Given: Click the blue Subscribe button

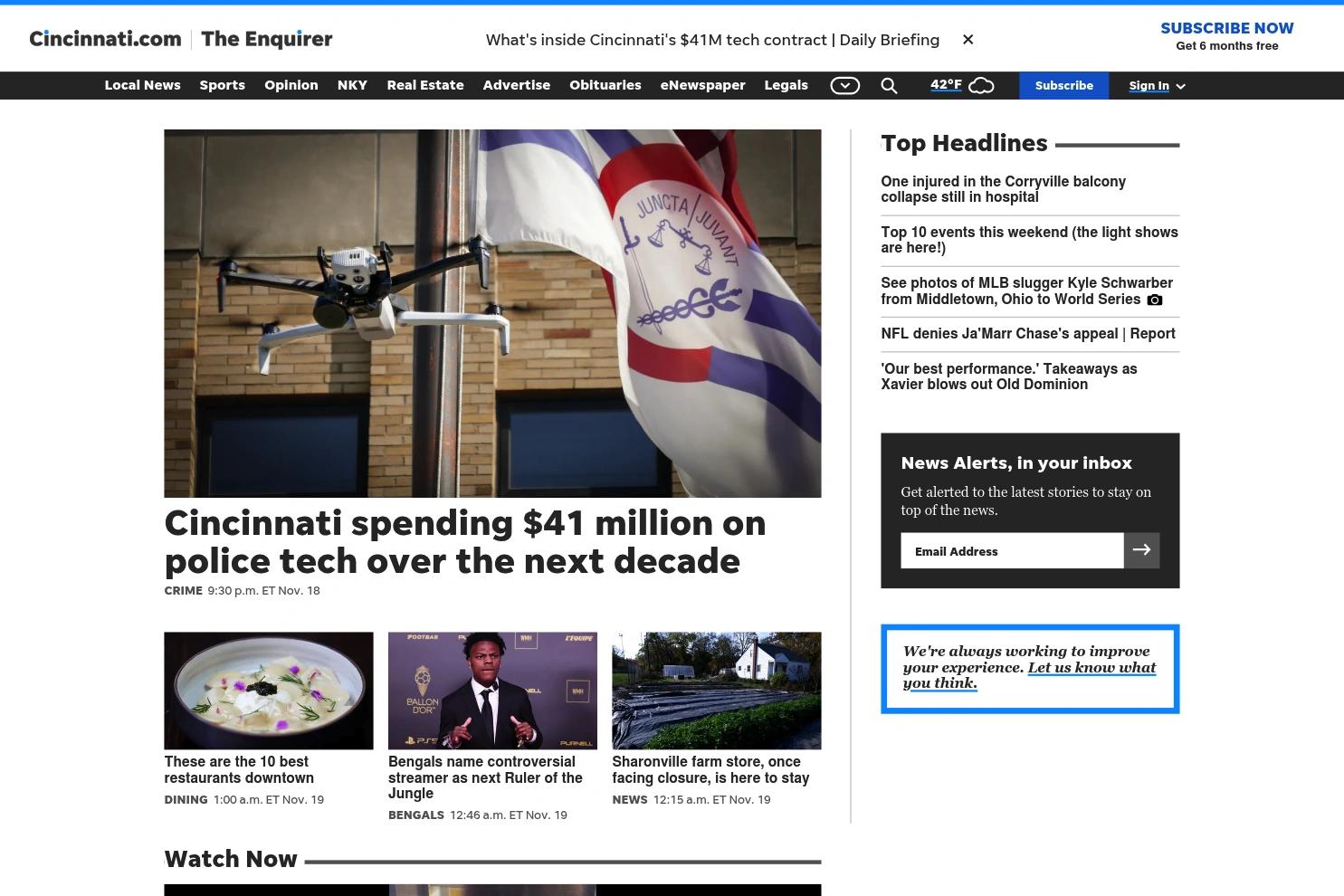Looking at the screenshot, I should 1063,85.
